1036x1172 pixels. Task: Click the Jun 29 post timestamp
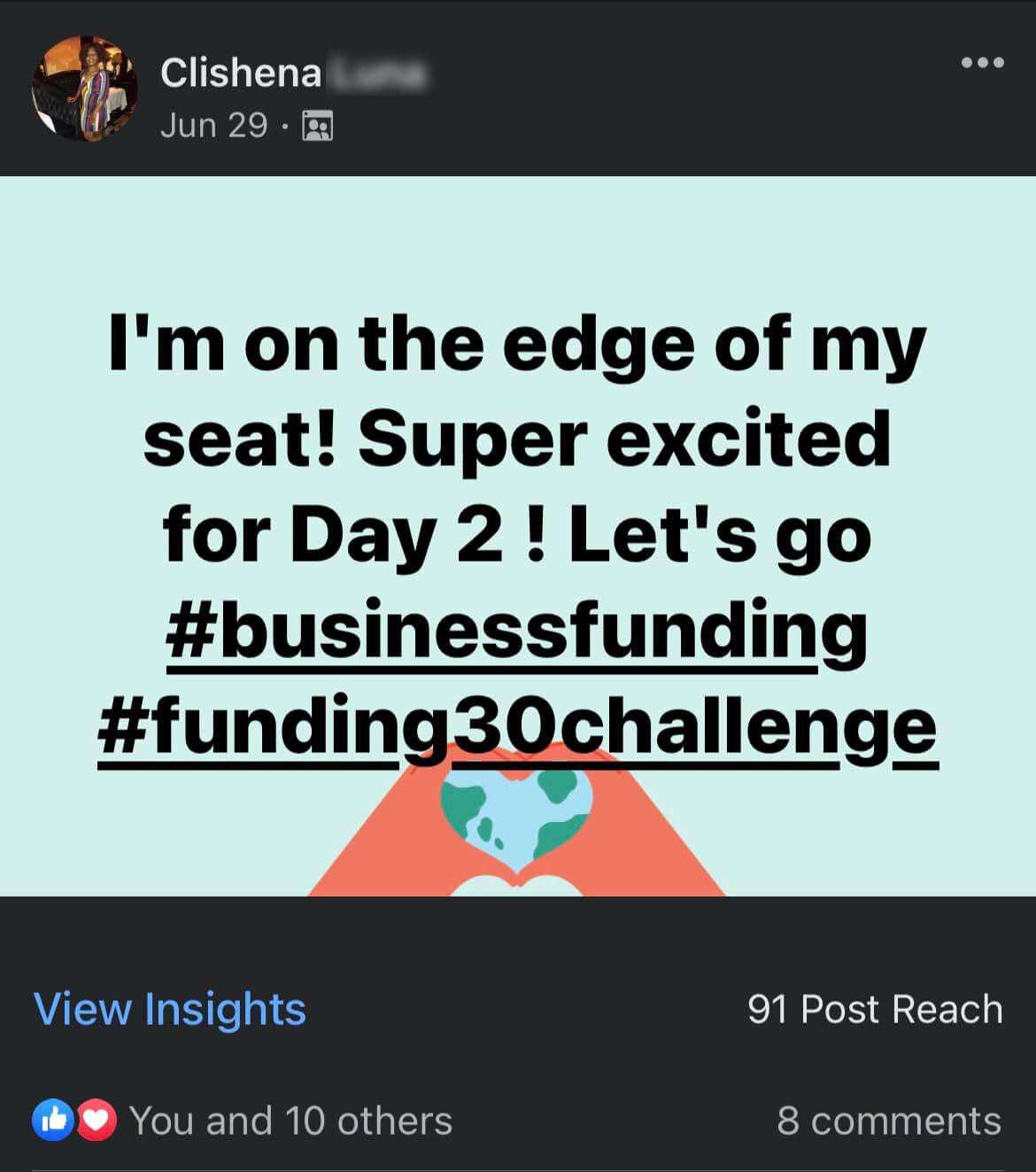(213, 126)
